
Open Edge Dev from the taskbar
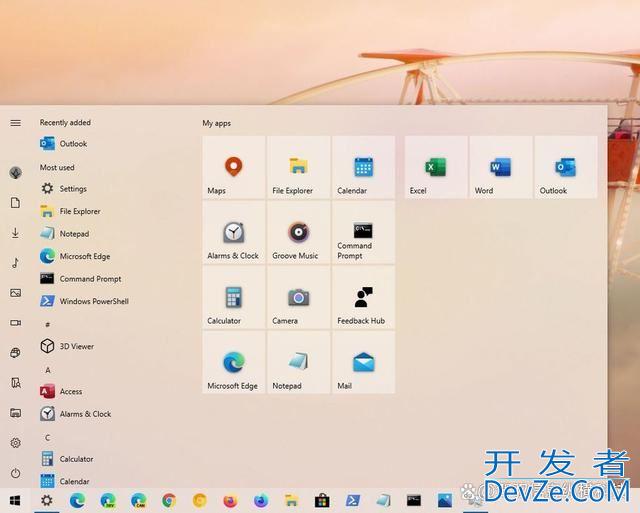[108, 500]
